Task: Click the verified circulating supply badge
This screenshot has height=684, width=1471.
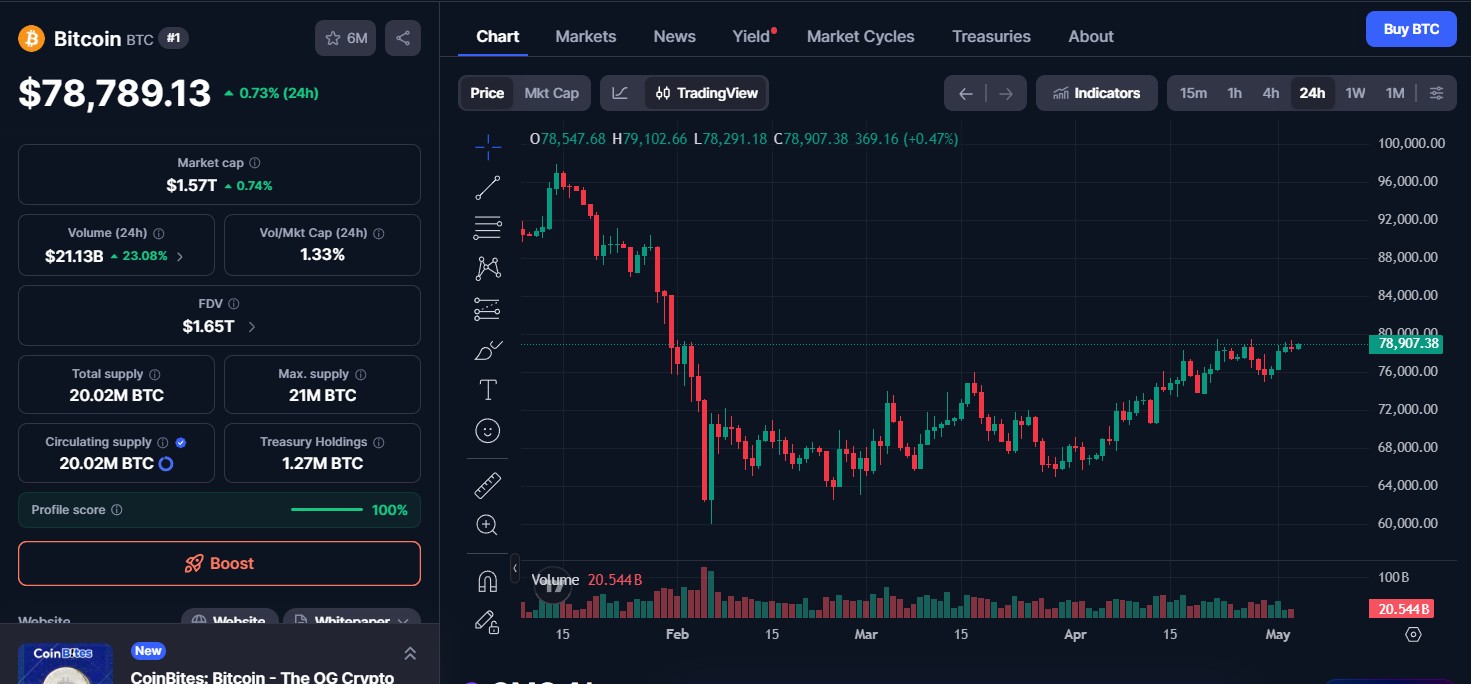Action: (180, 442)
